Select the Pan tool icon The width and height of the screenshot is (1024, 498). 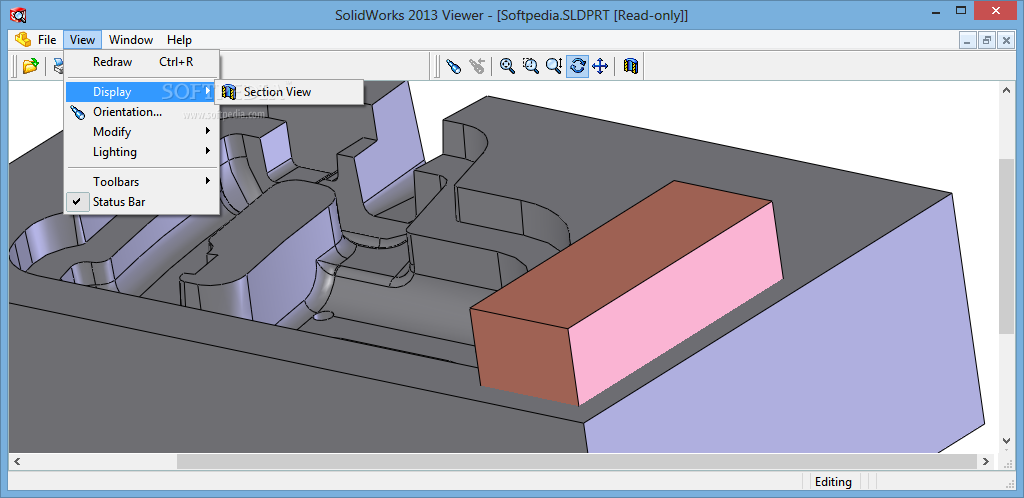(600, 65)
